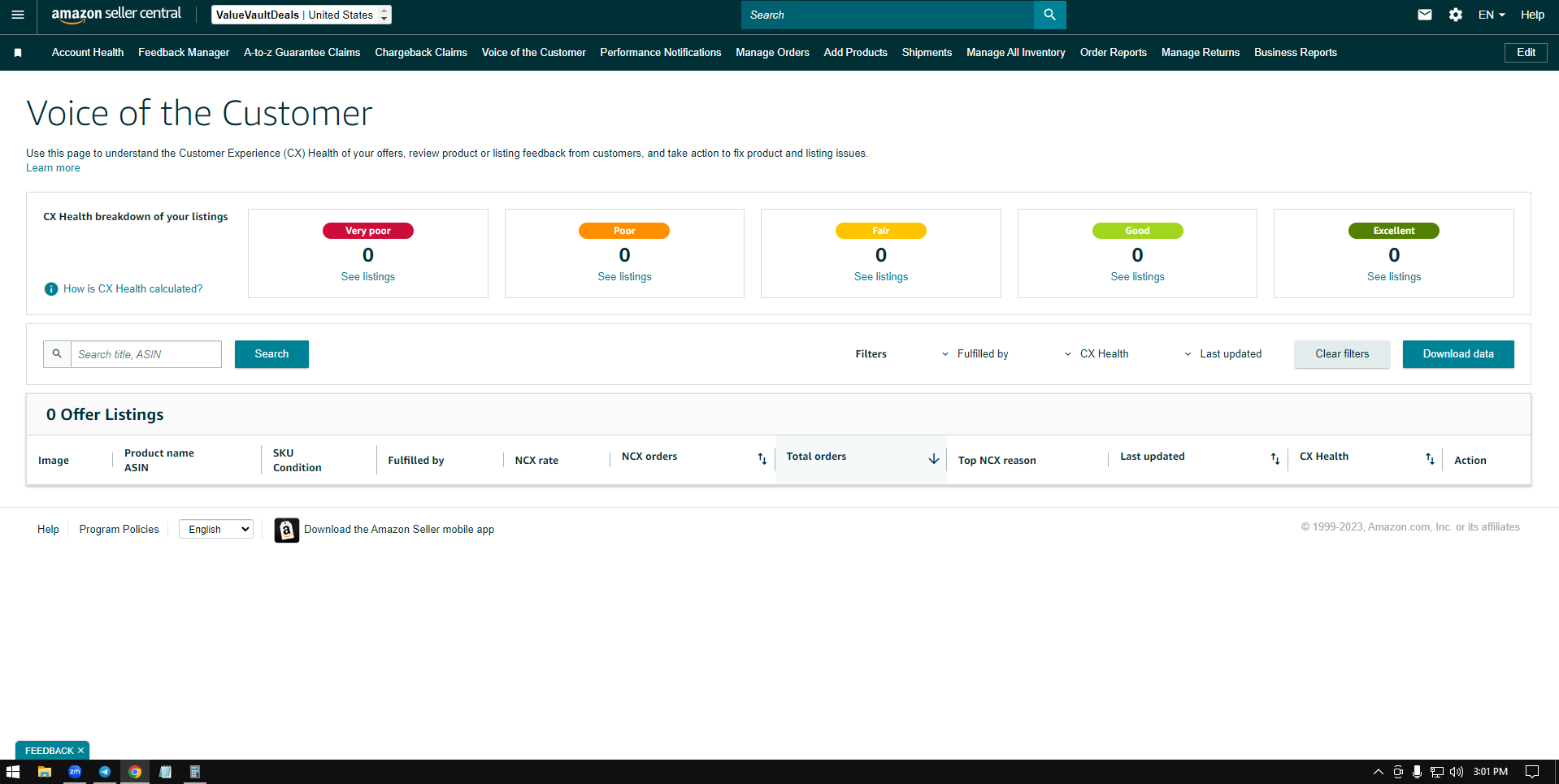See listings under Poor
The width and height of the screenshot is (1559, 784).
click(x=624, y=277)
